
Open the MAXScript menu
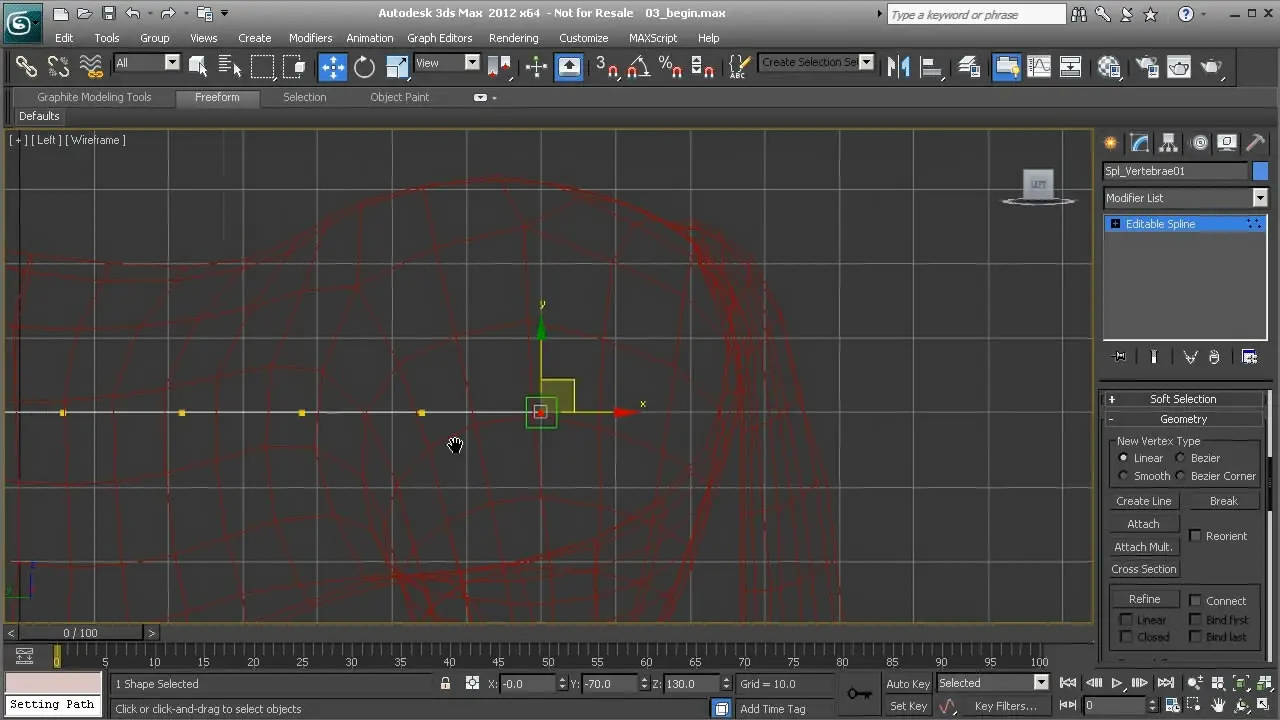[x=653, y=38]
